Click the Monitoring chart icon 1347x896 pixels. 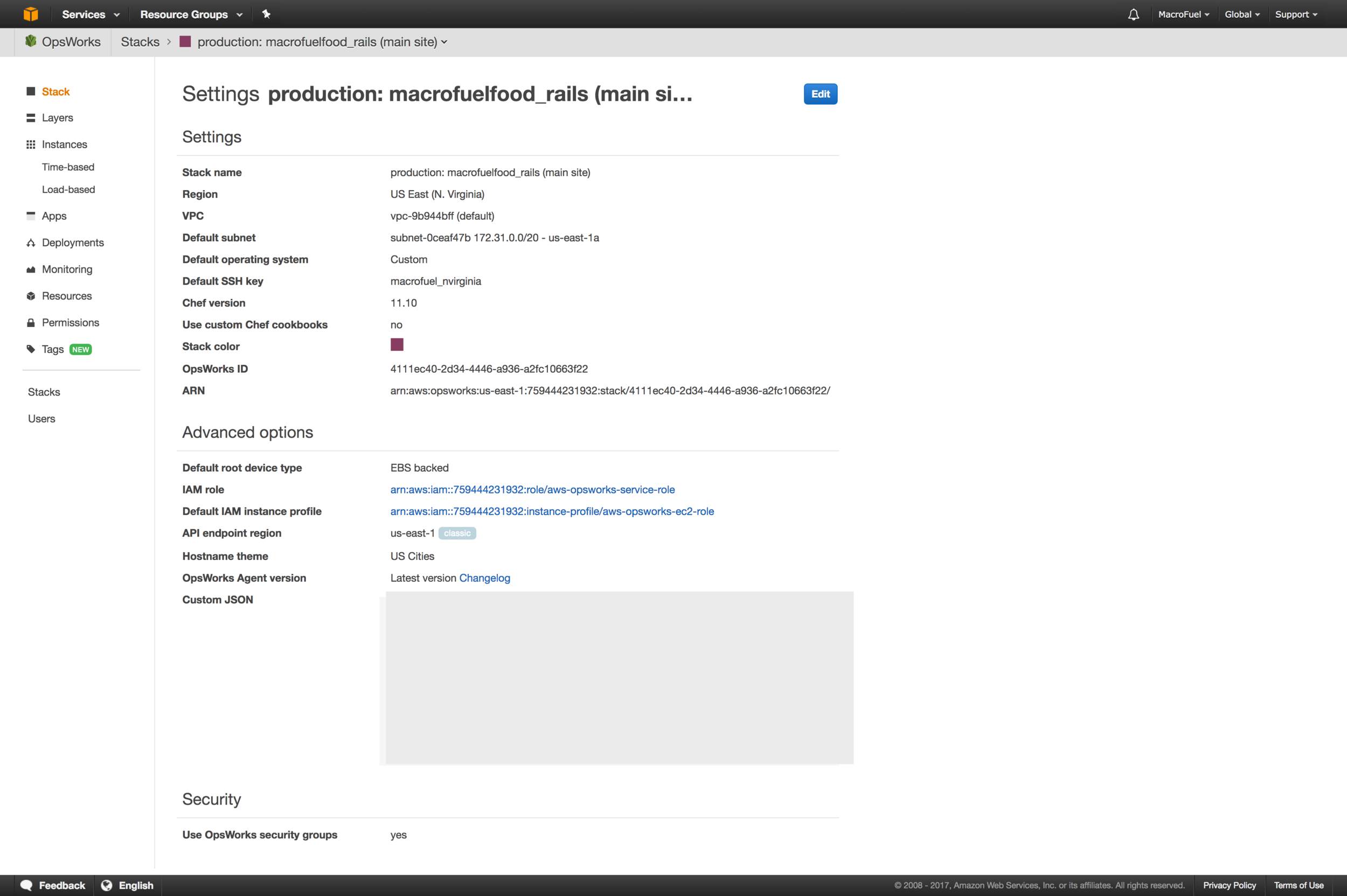31,269
